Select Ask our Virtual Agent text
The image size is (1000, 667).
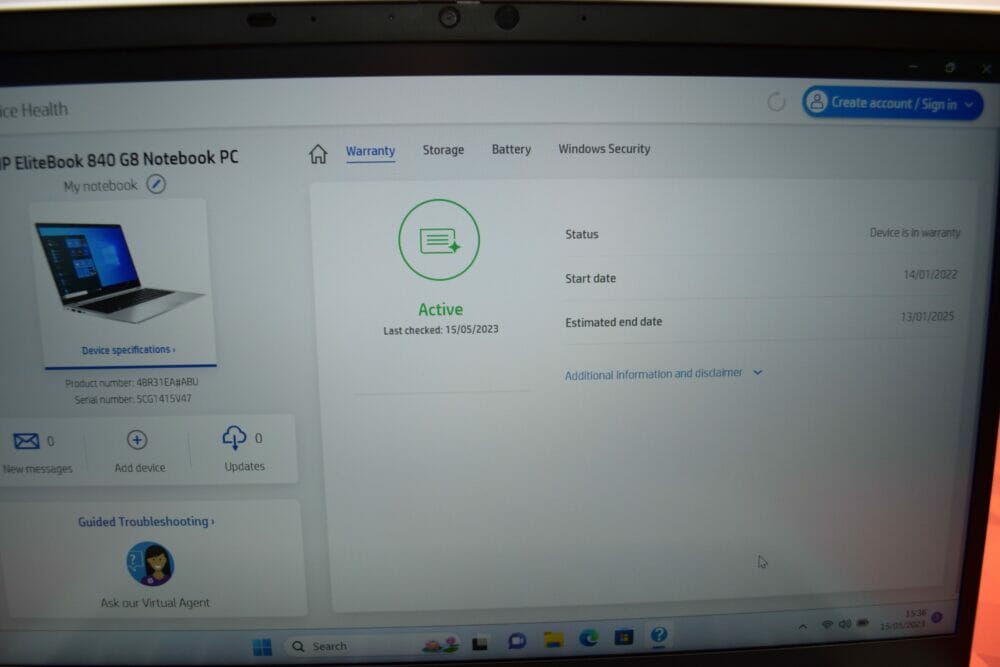[x=155, y=603]
